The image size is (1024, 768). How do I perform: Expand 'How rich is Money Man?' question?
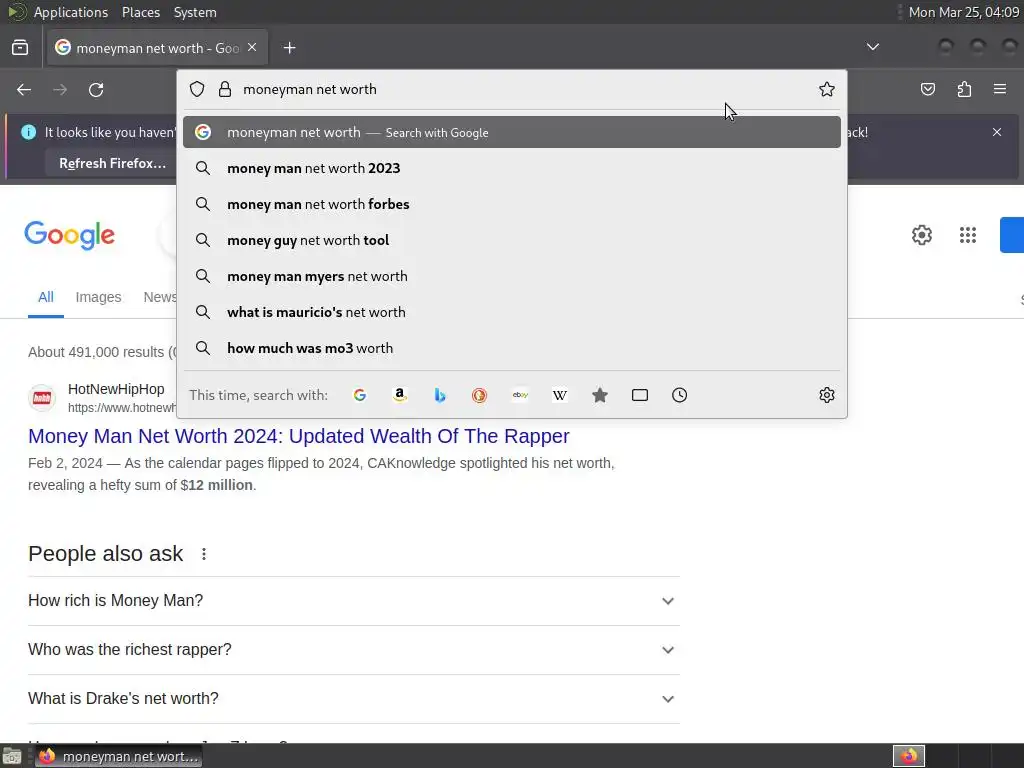point(354,601)
